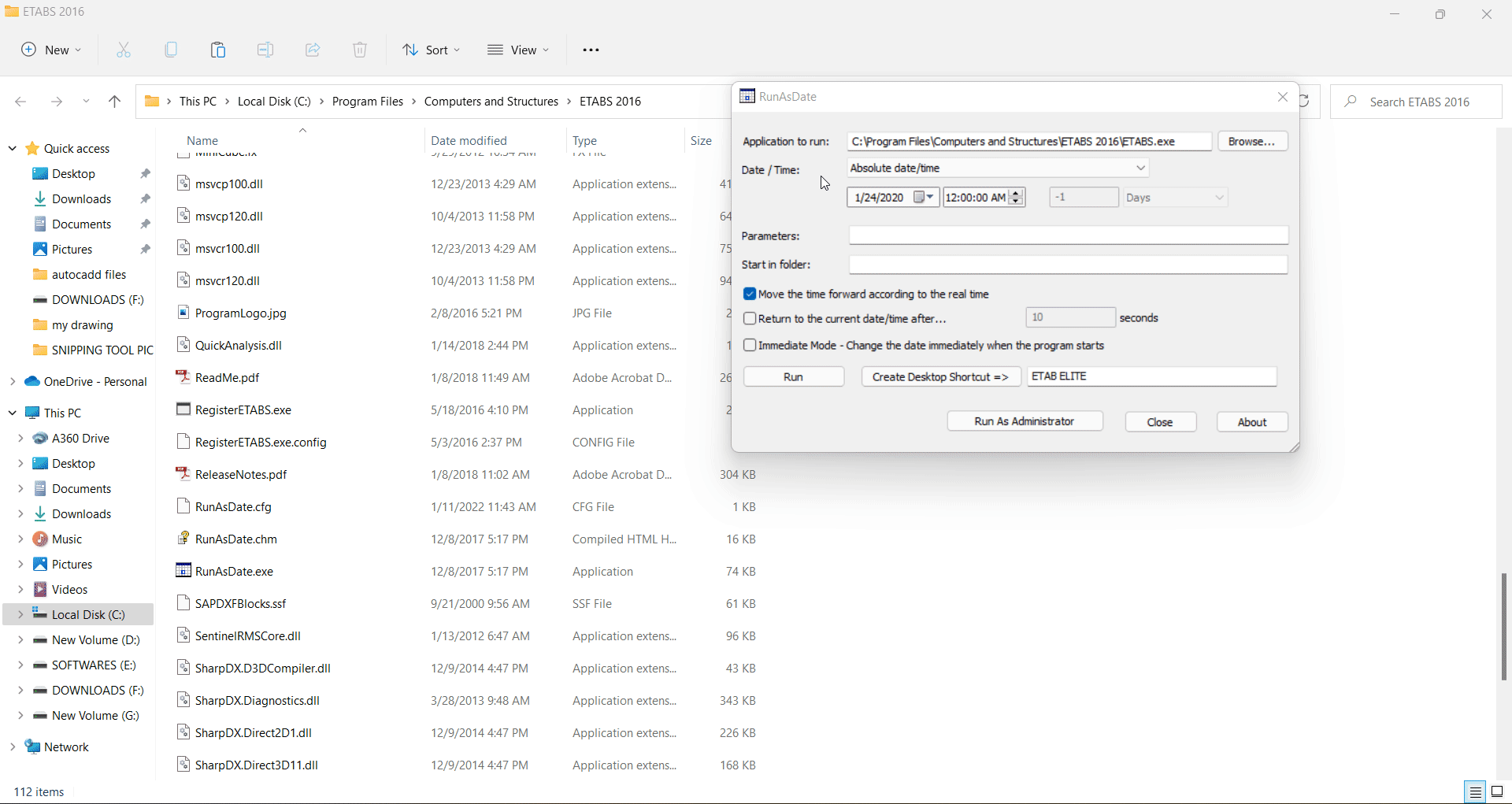Expand the OneDrive - Personal node

pos(13,381)
